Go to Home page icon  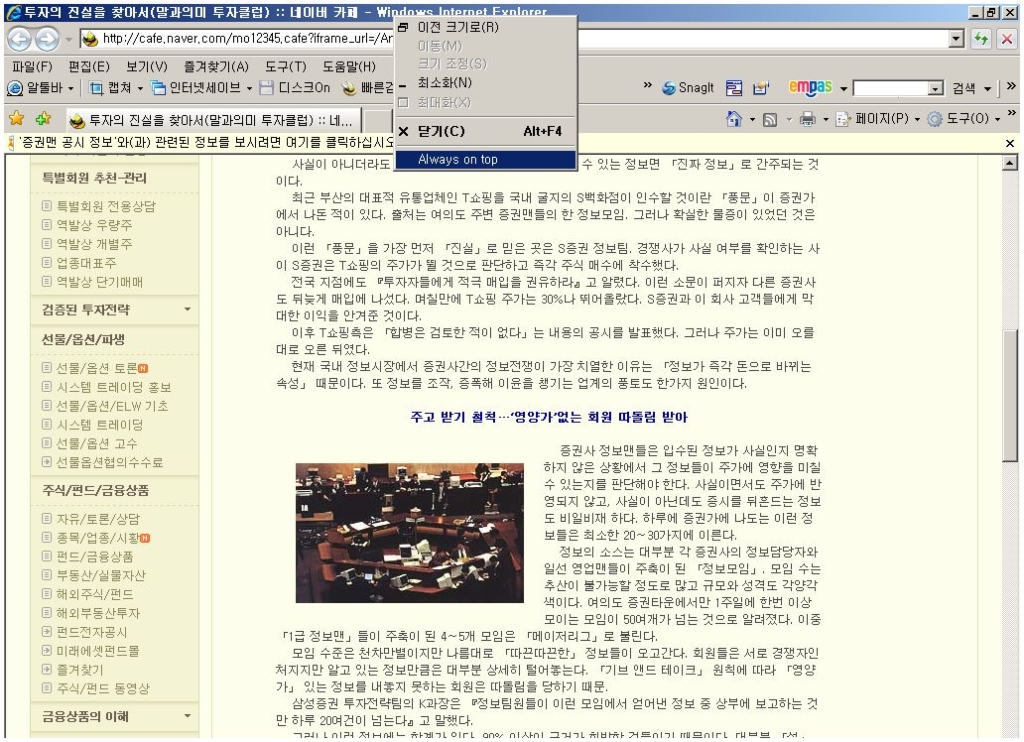tap(734, 119)
